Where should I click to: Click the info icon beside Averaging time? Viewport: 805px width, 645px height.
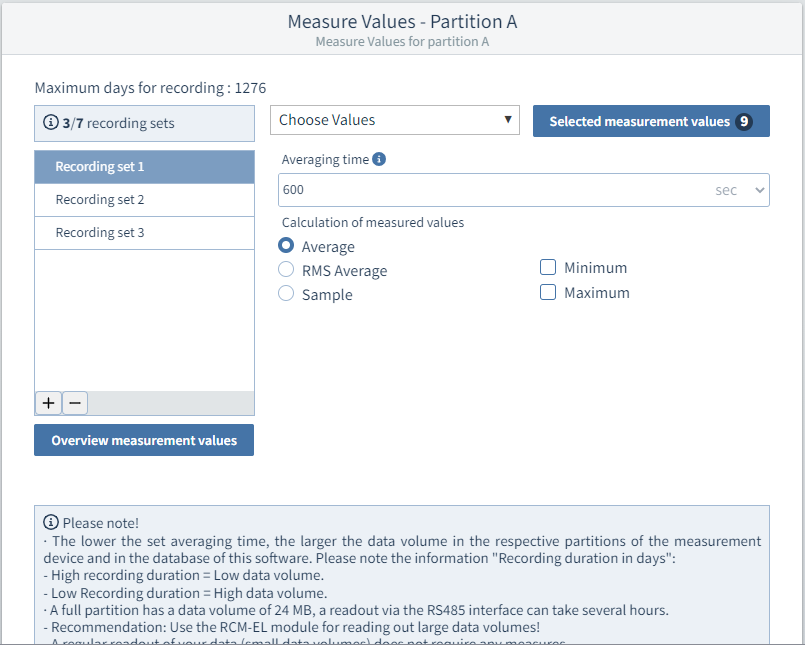coord(379,159)
